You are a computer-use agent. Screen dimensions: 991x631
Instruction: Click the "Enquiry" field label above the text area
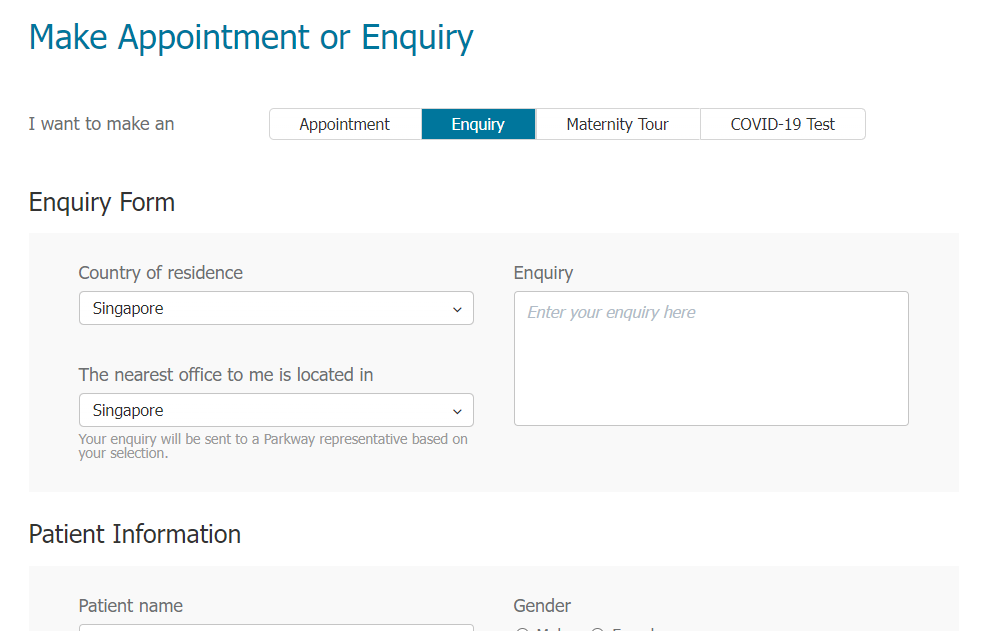(x=543, y=273)
